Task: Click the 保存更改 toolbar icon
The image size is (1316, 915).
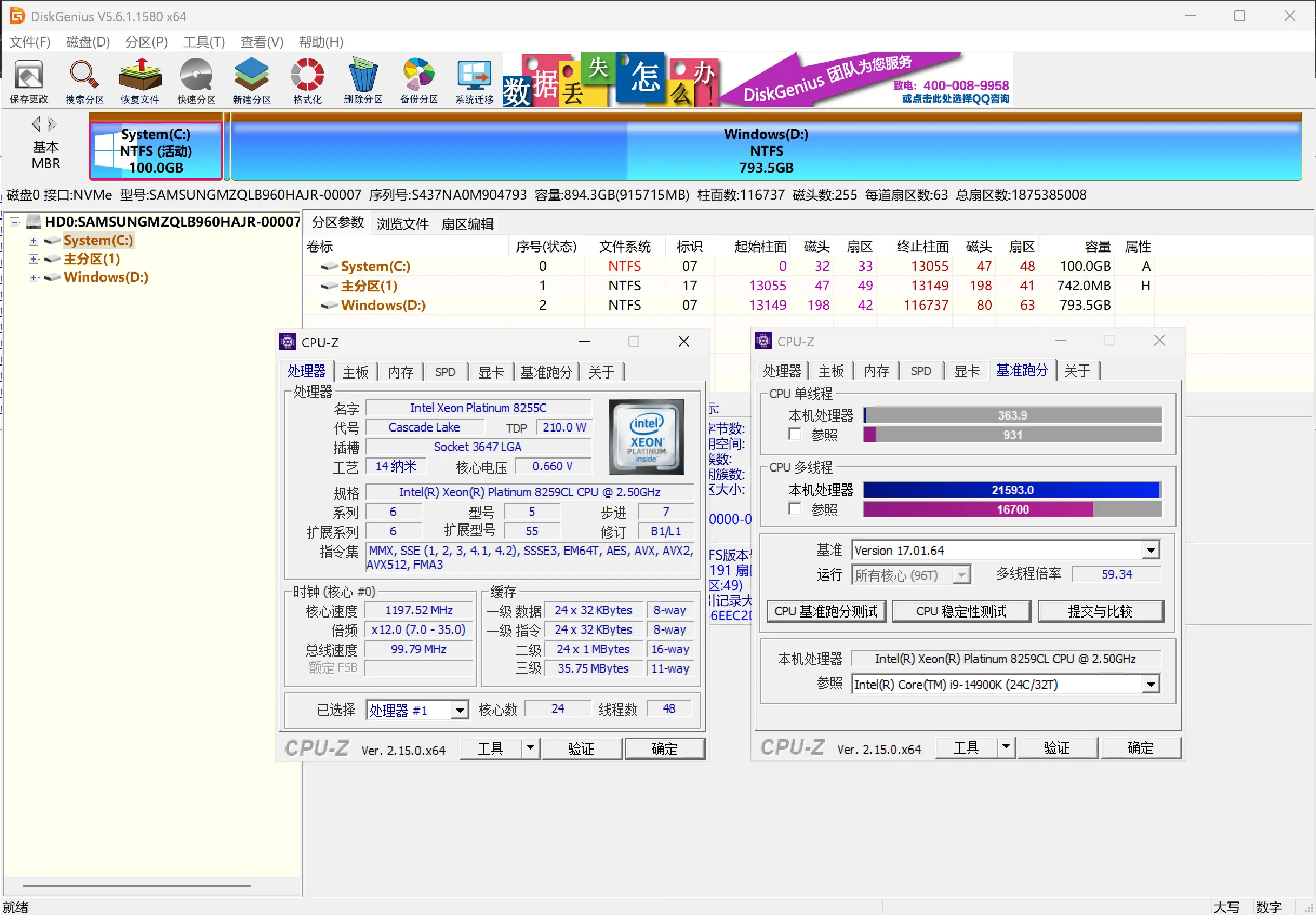Action: point(29,81)
